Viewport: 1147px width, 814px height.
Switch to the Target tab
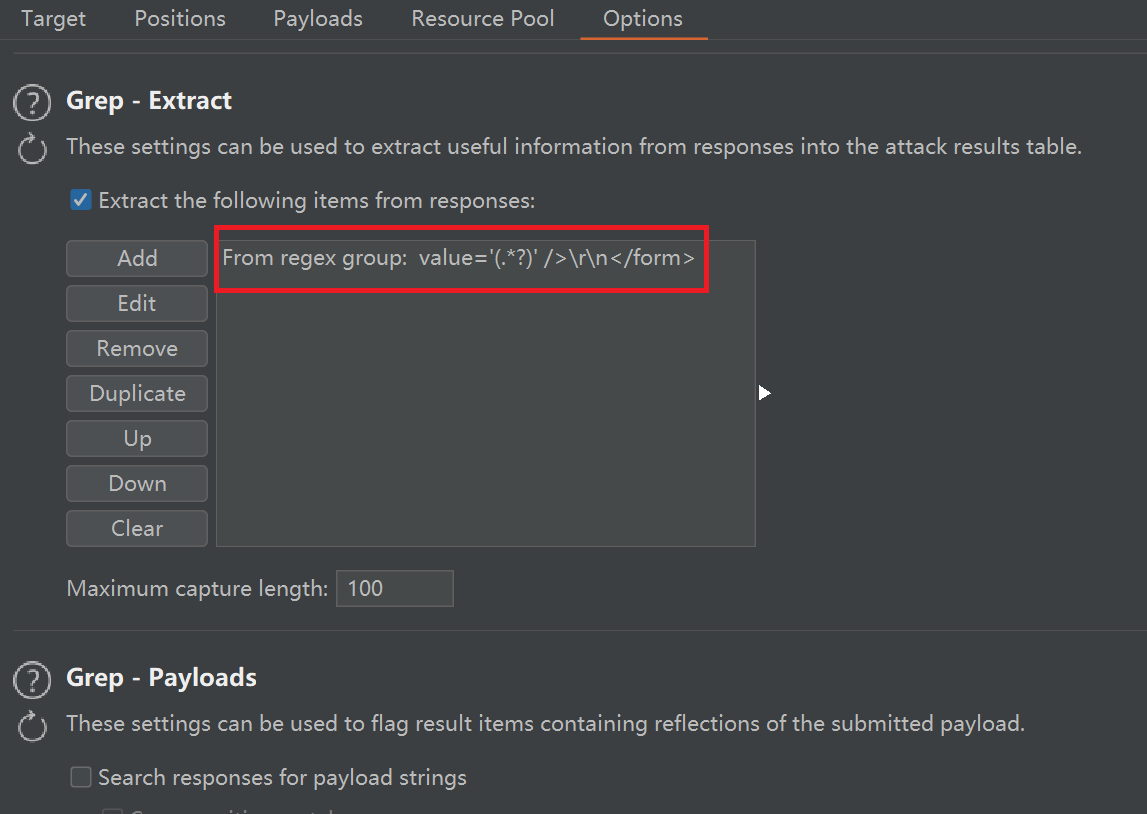coord(53,19)
